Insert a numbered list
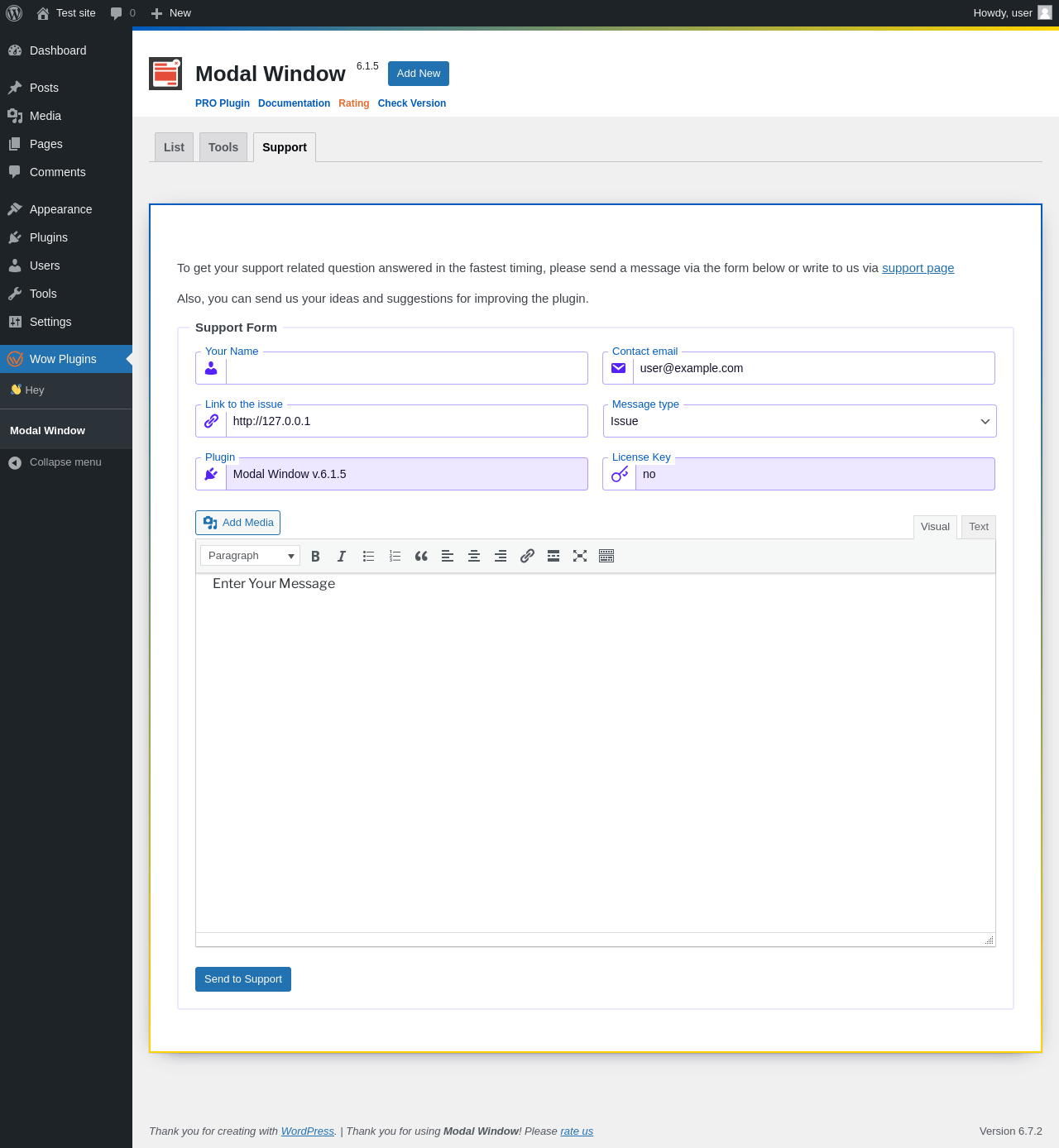The image size is (1059, 1148). coord(395,557)
